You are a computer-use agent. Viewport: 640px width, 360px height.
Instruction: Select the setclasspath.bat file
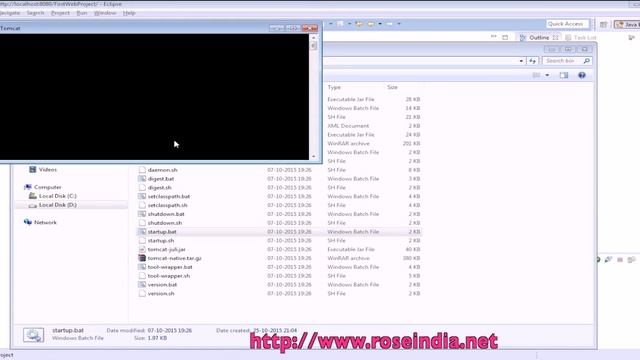[x=169, y=196]
